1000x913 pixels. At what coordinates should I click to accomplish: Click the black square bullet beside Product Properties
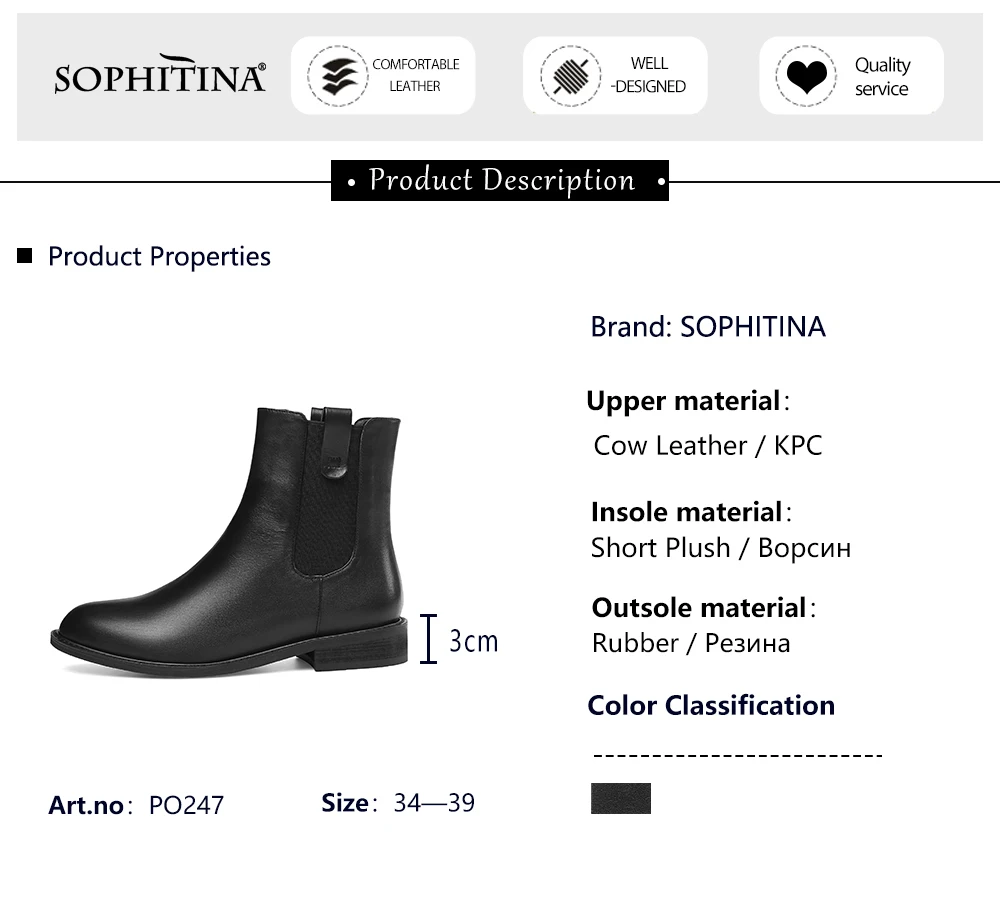click(25, 256)
